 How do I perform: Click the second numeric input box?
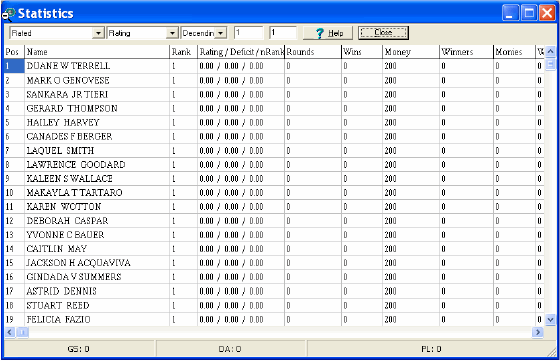coord(283,33)
